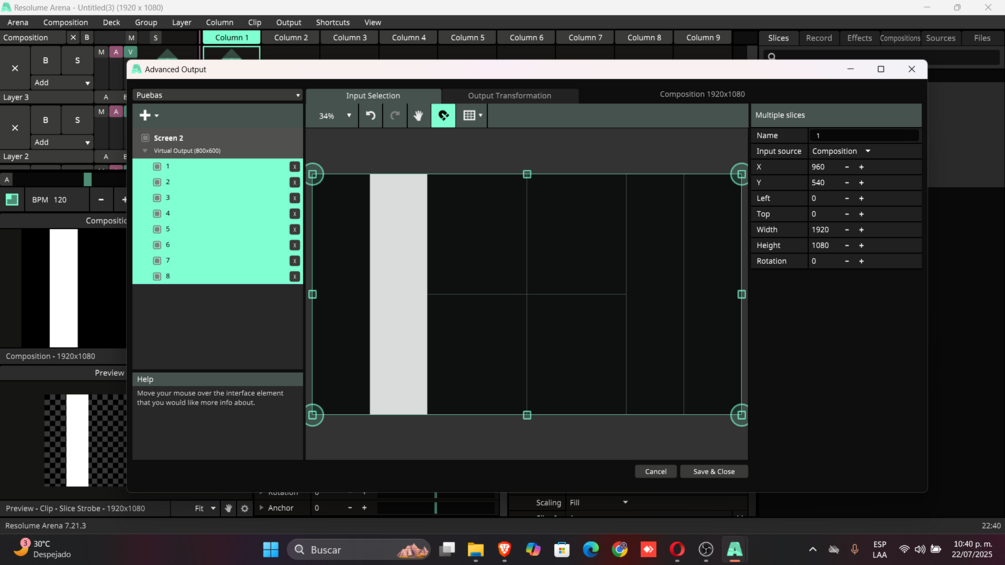Toggle the checkbox of slice 8
The image size is (1005, 565).
[157, 276]
